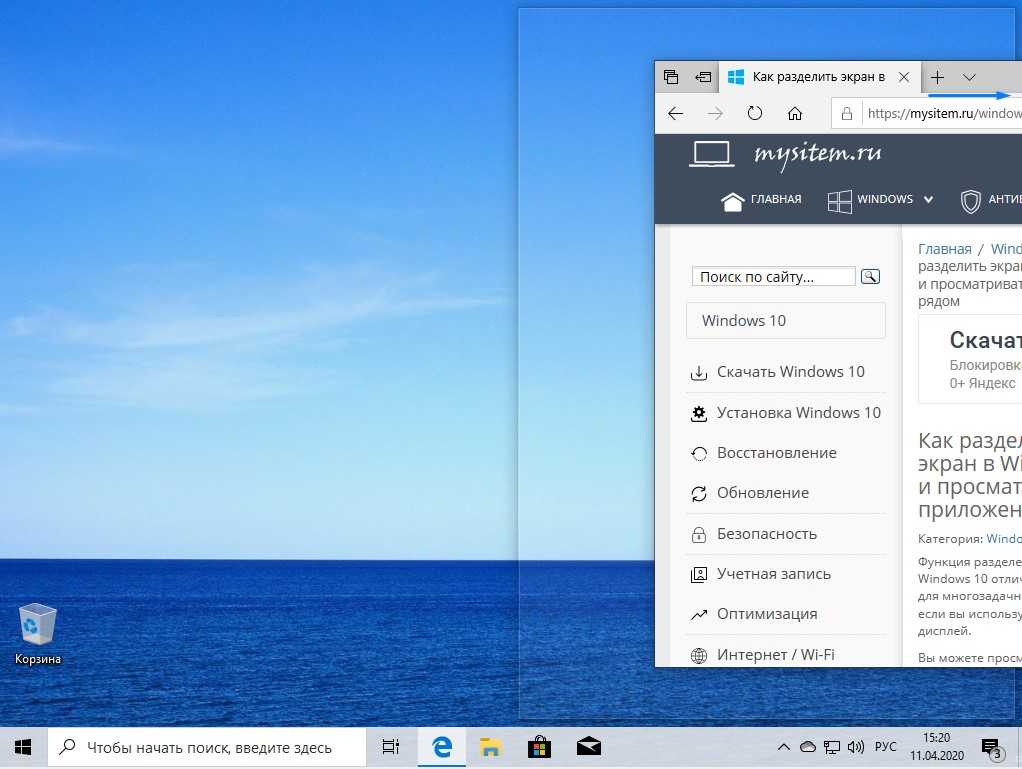
Task: Click the address bar lock icon
Action: click(x=847, y=114)
